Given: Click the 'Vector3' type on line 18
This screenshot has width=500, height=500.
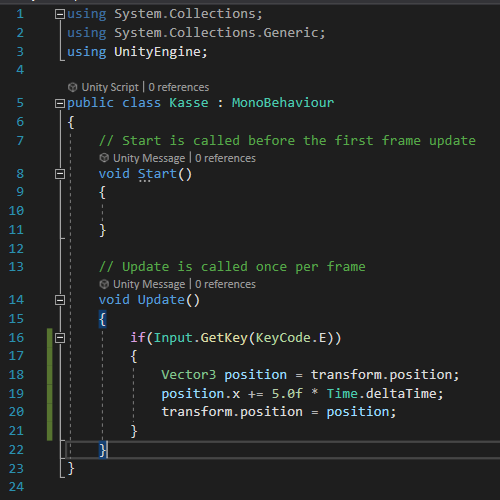Looking at the screenshot, I should coord(189,375).
